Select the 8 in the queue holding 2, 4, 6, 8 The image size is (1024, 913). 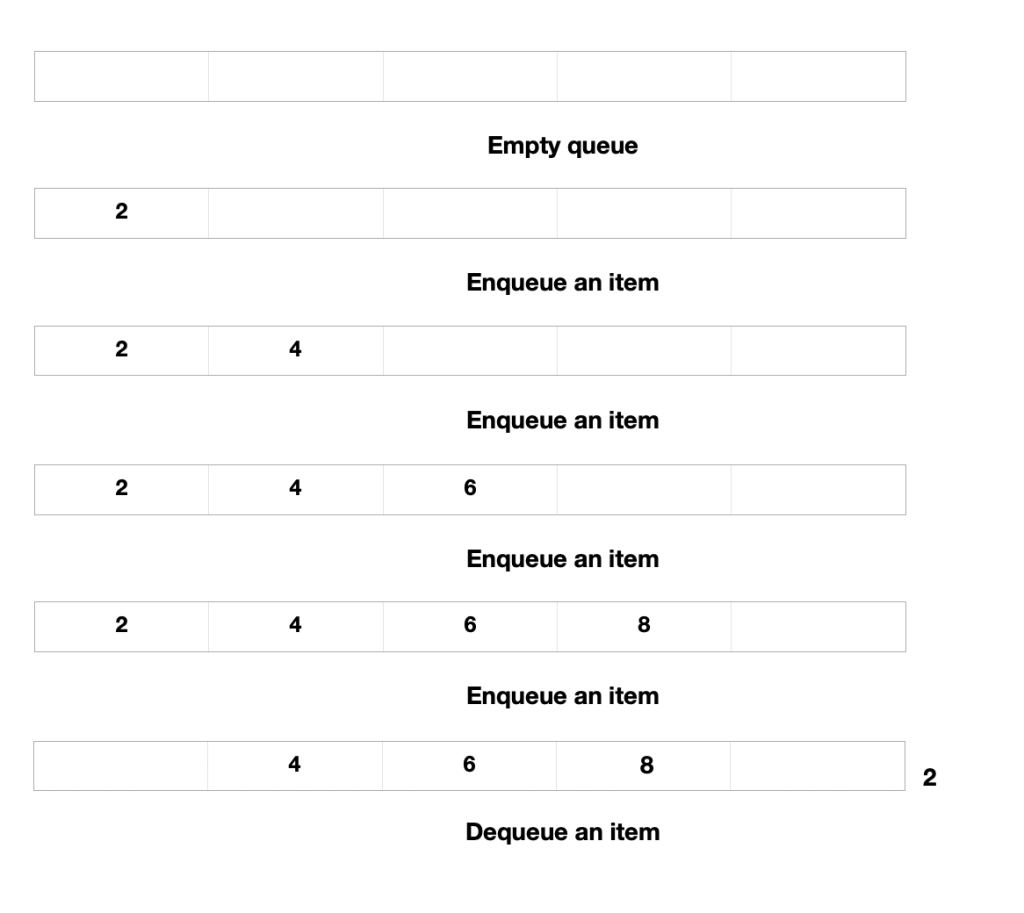point(644,626)
